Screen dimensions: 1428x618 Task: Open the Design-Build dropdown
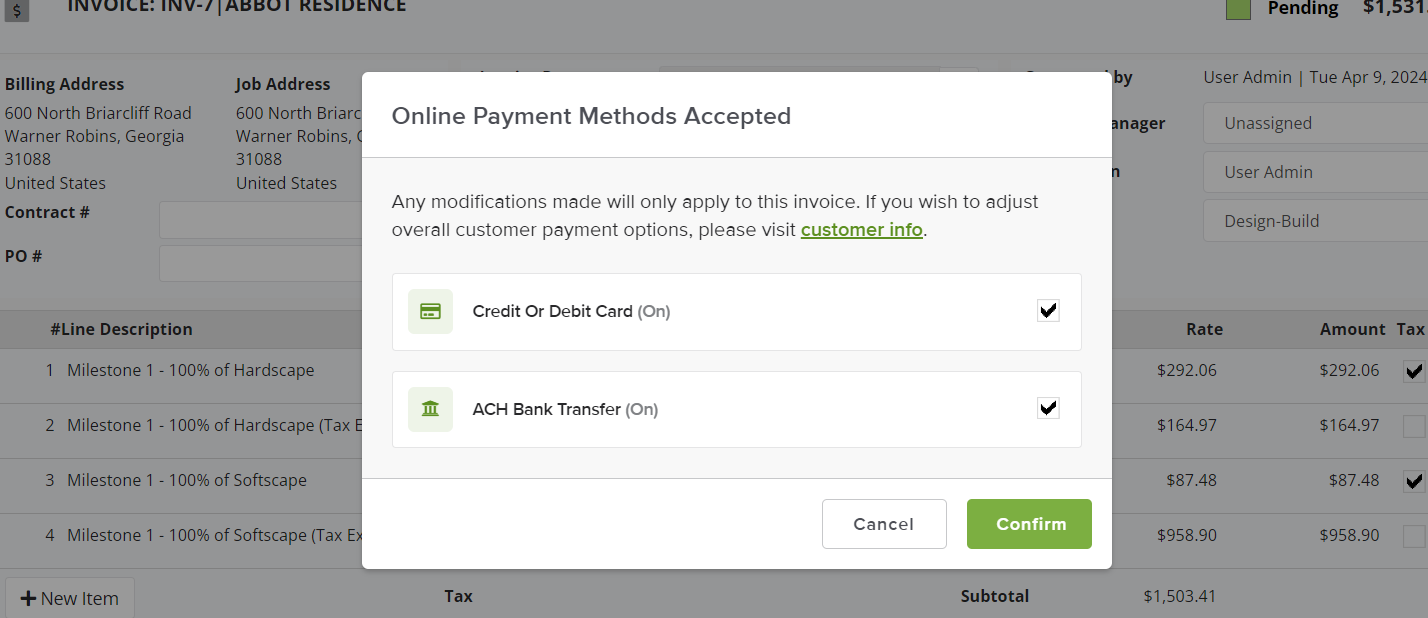point(1315,221)
